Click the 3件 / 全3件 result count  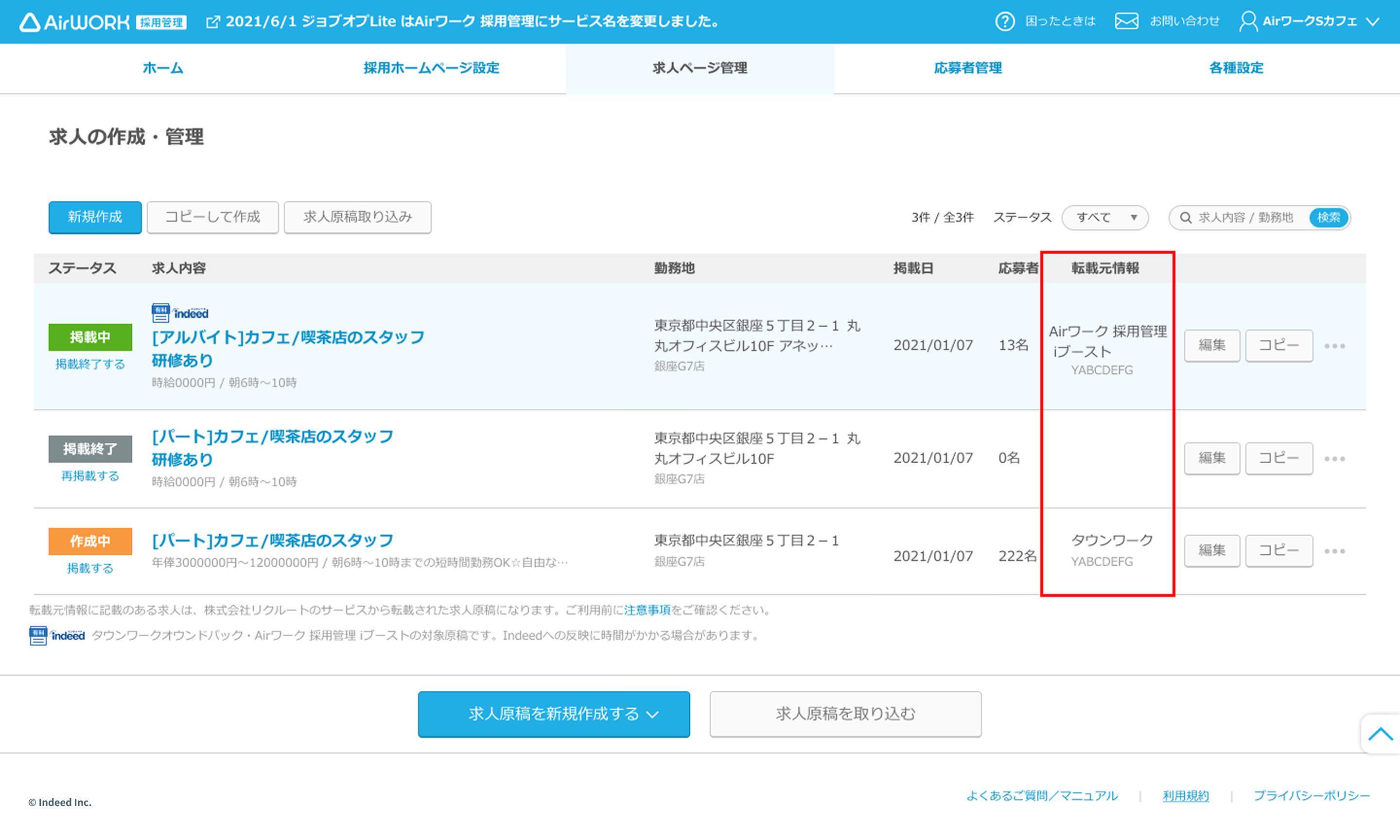click(942, 218)
